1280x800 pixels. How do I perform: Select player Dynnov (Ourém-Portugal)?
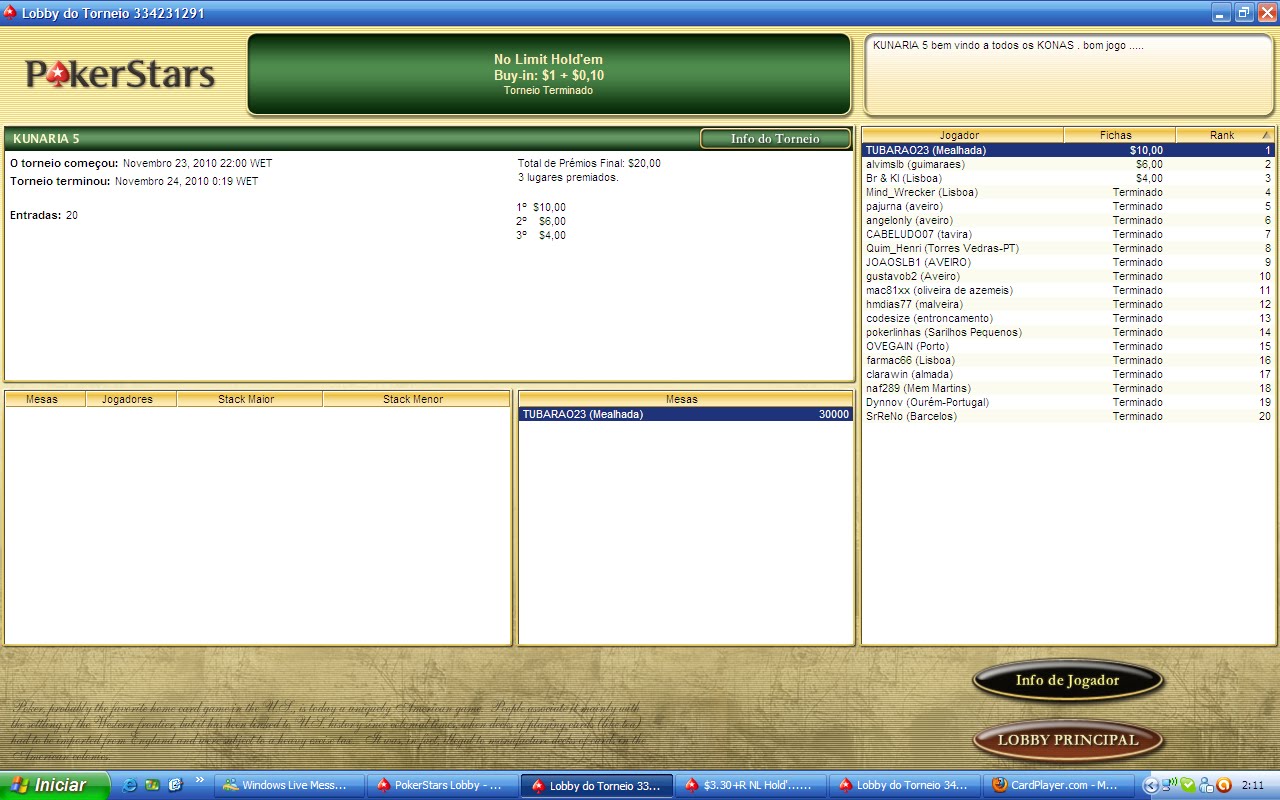(x=1068, y=402)
